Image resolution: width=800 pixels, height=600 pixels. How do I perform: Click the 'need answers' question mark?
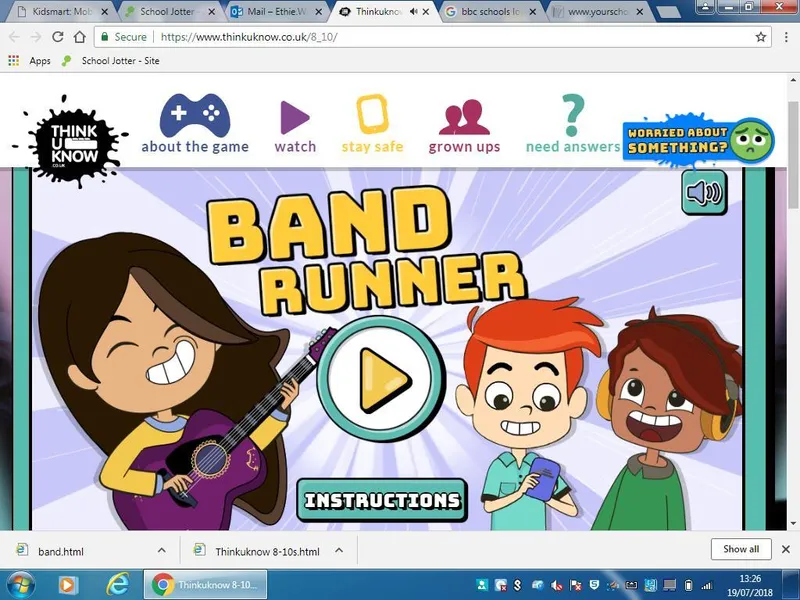tap(573, 116)
